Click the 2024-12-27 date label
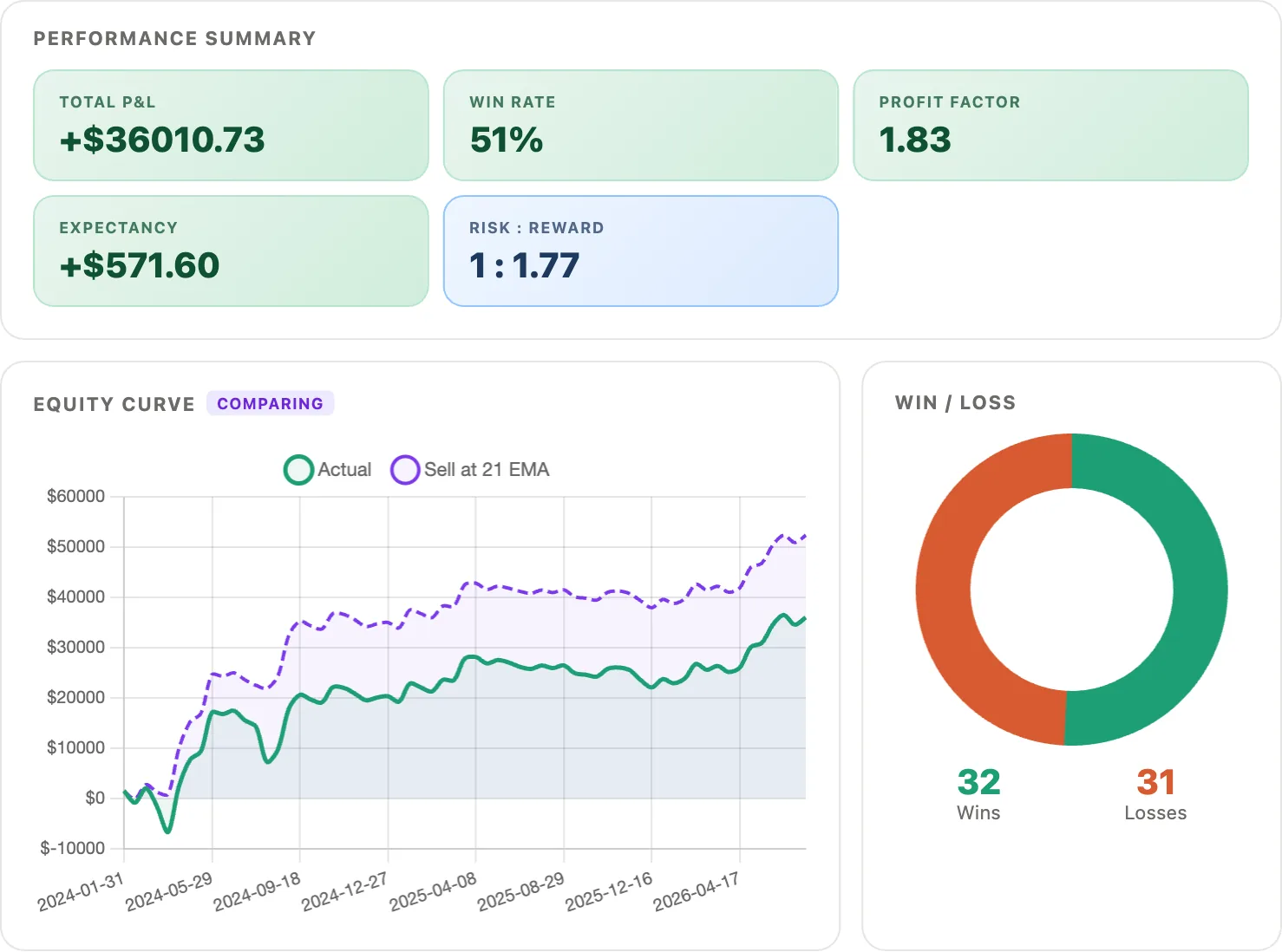The width and height of the screenshot is (1282, 952). tap(344, 892)
